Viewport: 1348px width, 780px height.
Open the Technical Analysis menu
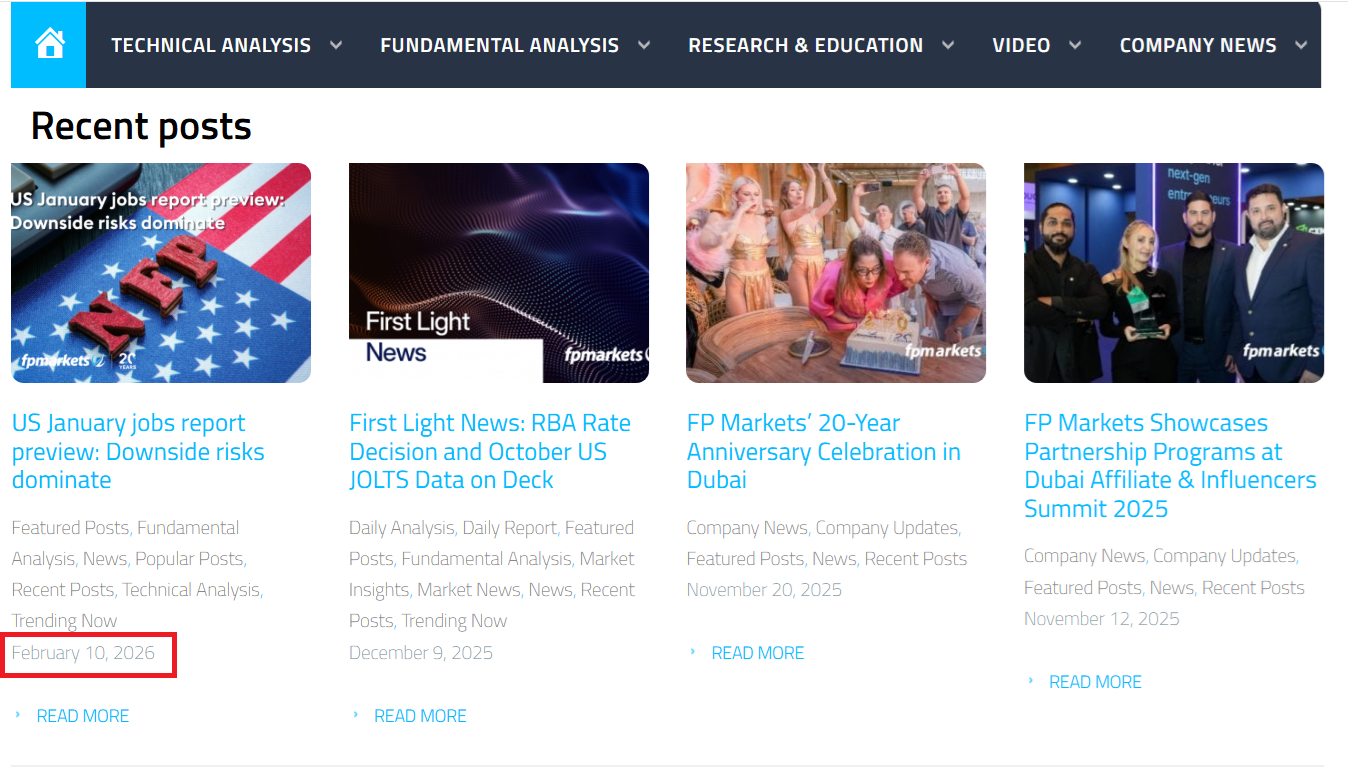[x=211, y=45]
